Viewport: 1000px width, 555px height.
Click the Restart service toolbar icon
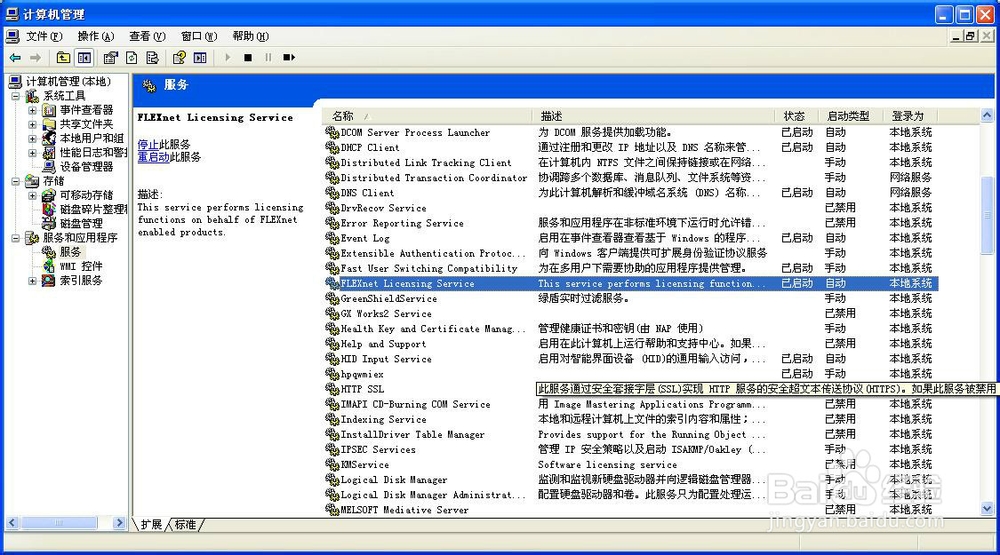289,57
